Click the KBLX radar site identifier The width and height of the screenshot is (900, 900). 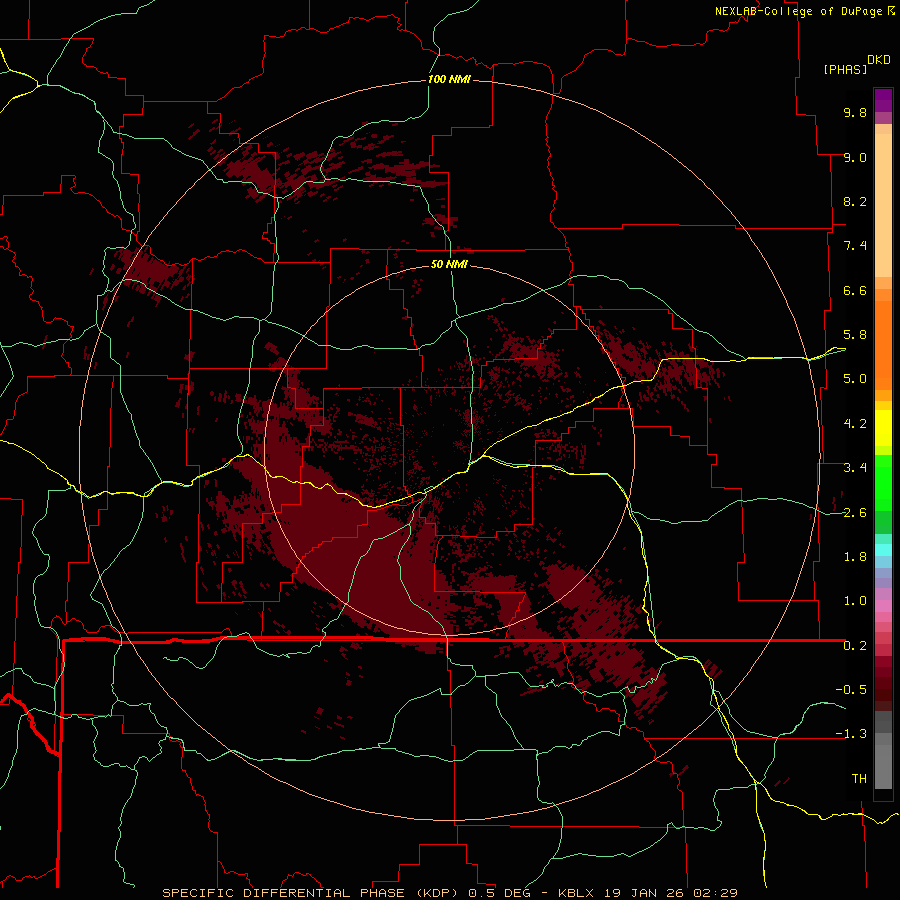tap(575, 893)
